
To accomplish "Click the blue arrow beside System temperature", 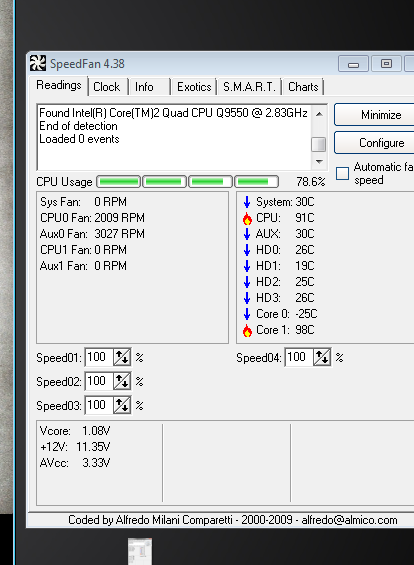I will click(x=247, y=202).
